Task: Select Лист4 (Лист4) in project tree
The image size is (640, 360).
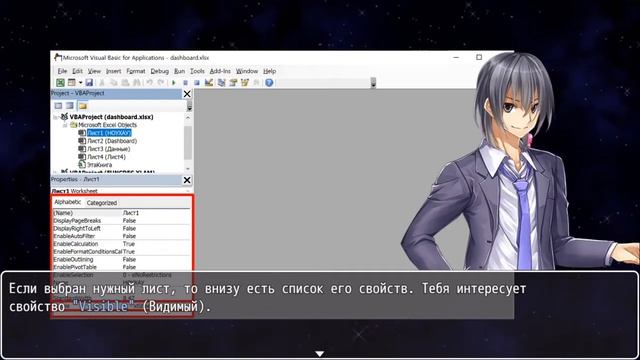Action: 106,157
